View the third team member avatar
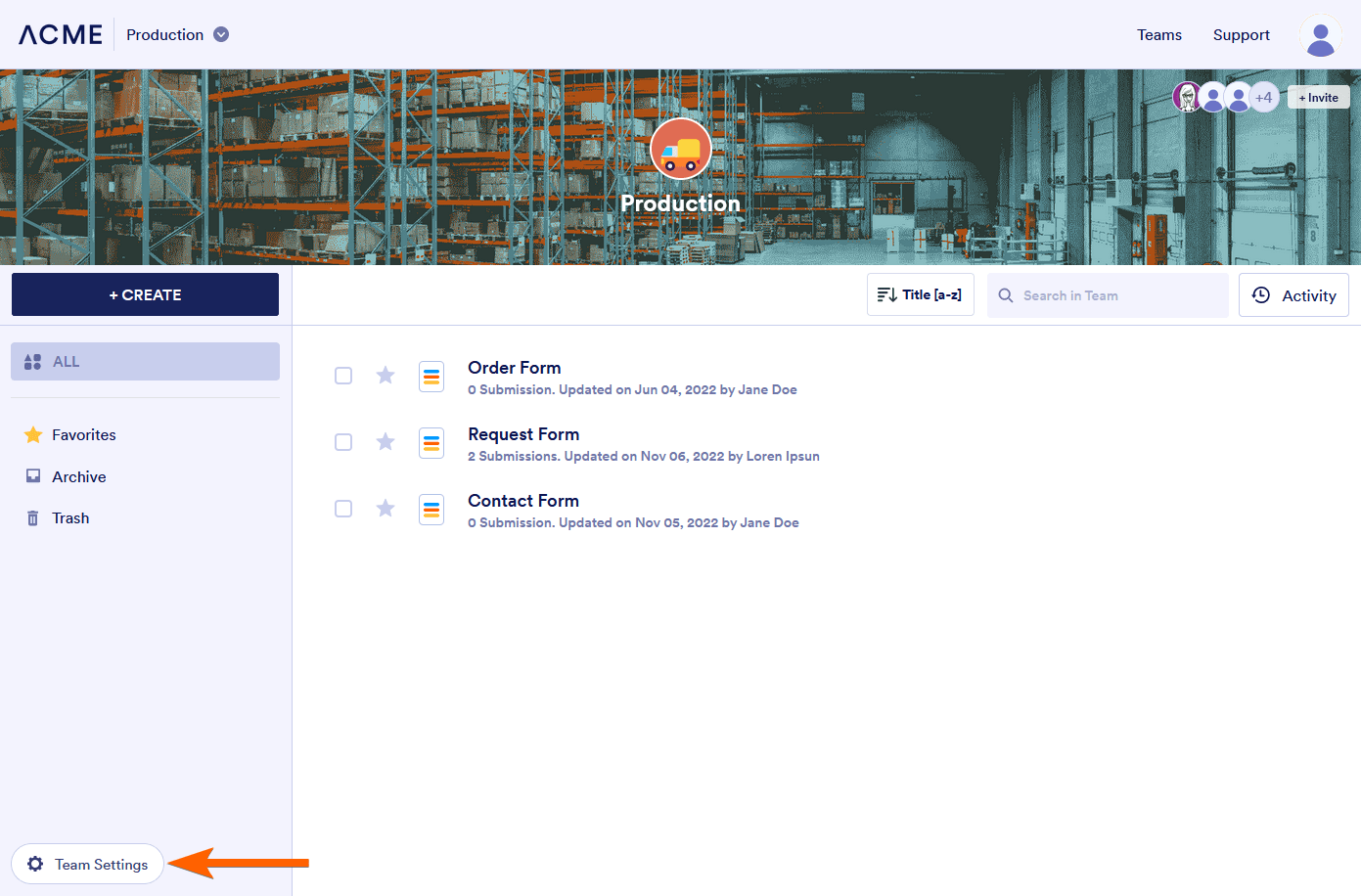1361x896 pixels. click(x=1239, y=97)
